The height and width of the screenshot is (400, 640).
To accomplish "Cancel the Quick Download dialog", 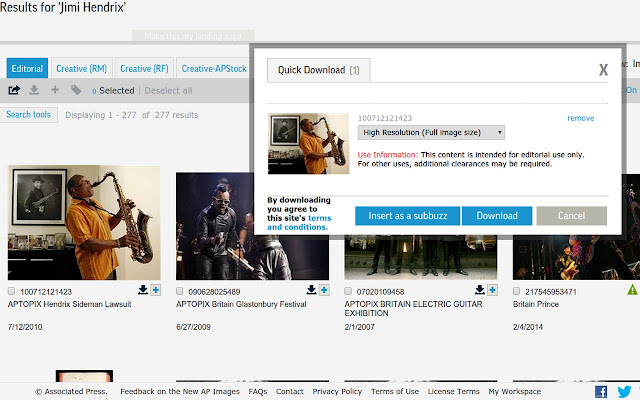I will (571, 216).
